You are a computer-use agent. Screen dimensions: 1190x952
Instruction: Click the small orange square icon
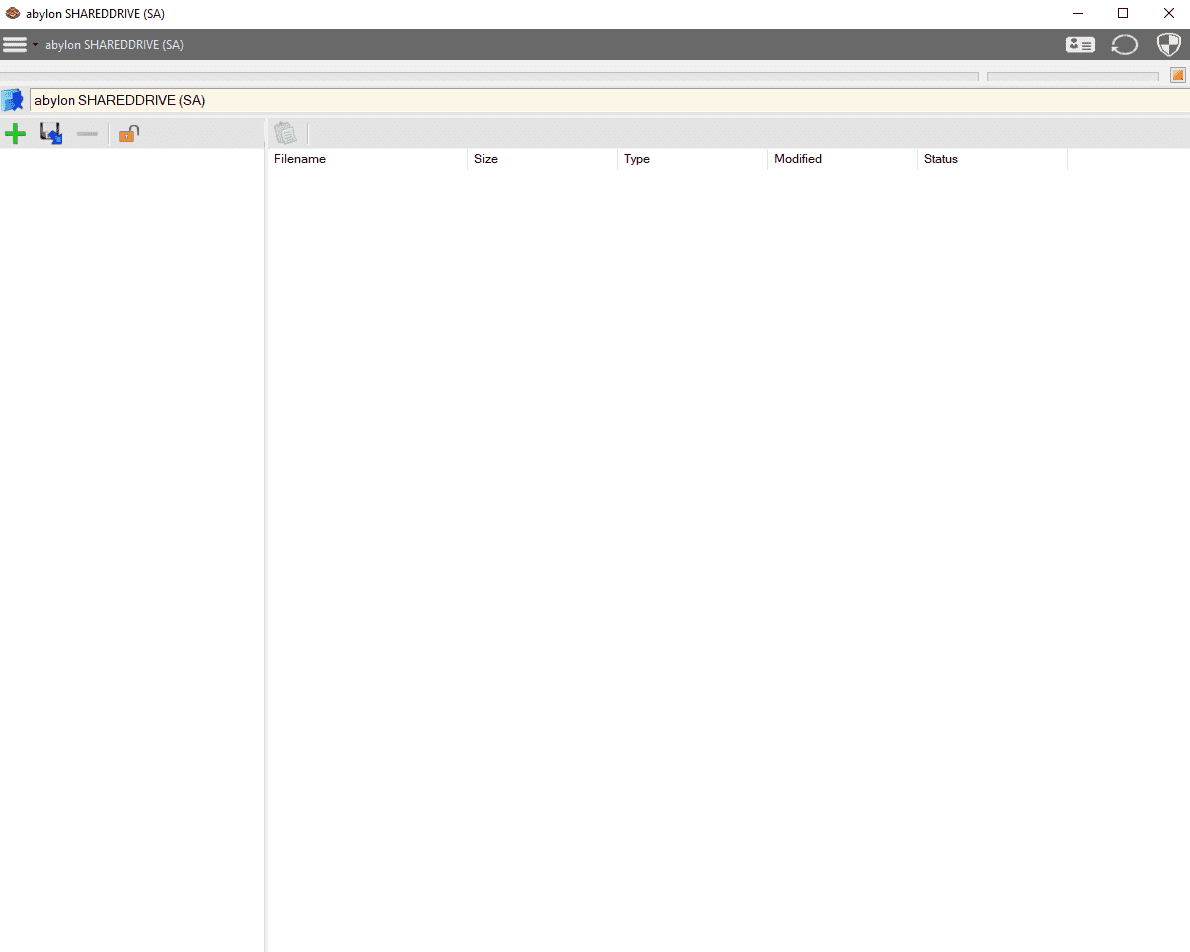coord(1177,75)
